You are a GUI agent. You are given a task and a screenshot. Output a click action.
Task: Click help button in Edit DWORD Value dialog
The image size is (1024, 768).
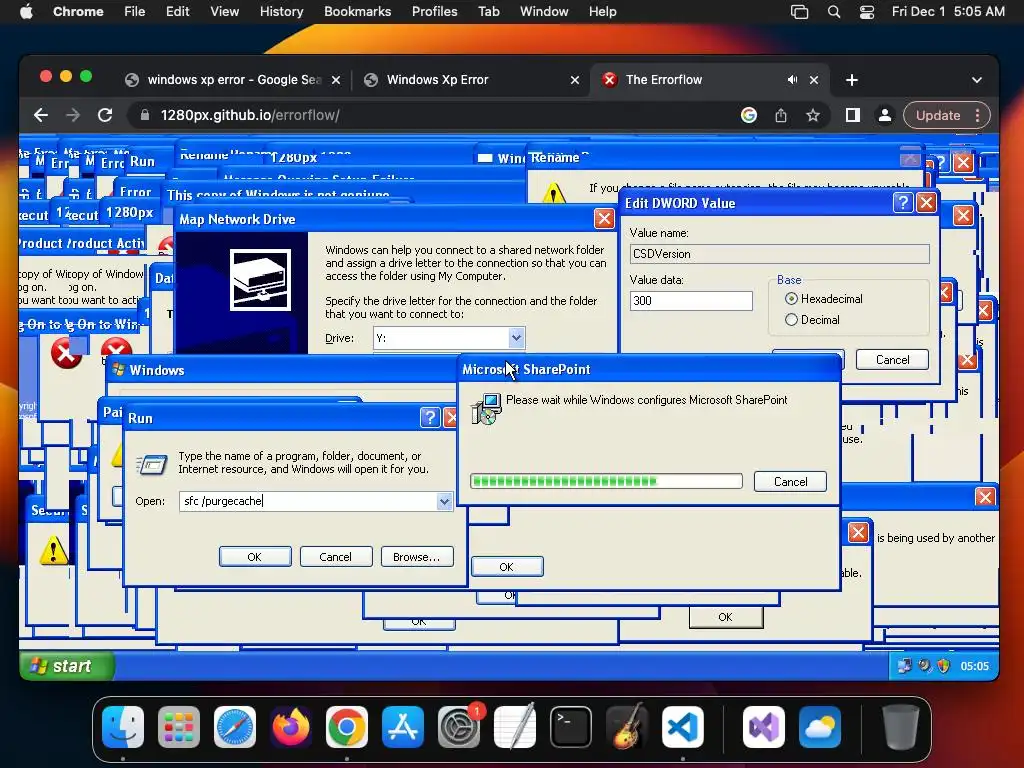[903, 202]
